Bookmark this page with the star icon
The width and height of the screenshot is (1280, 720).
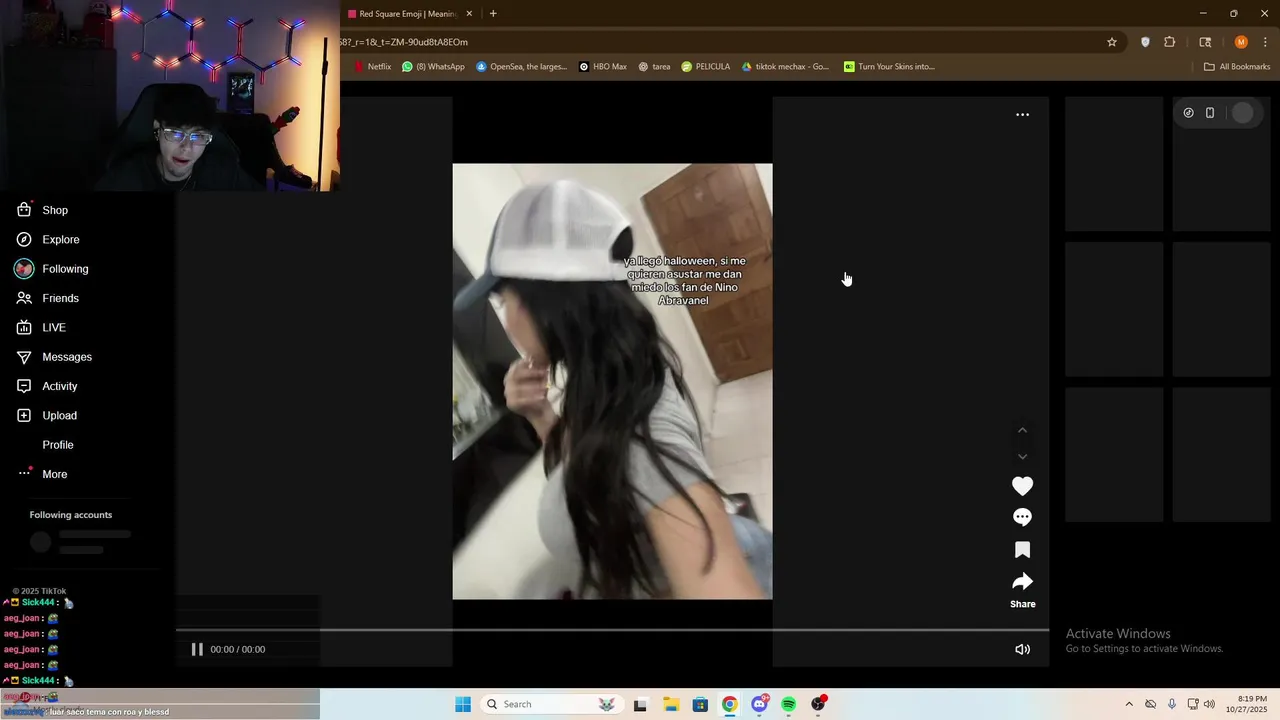point(1111,42)
